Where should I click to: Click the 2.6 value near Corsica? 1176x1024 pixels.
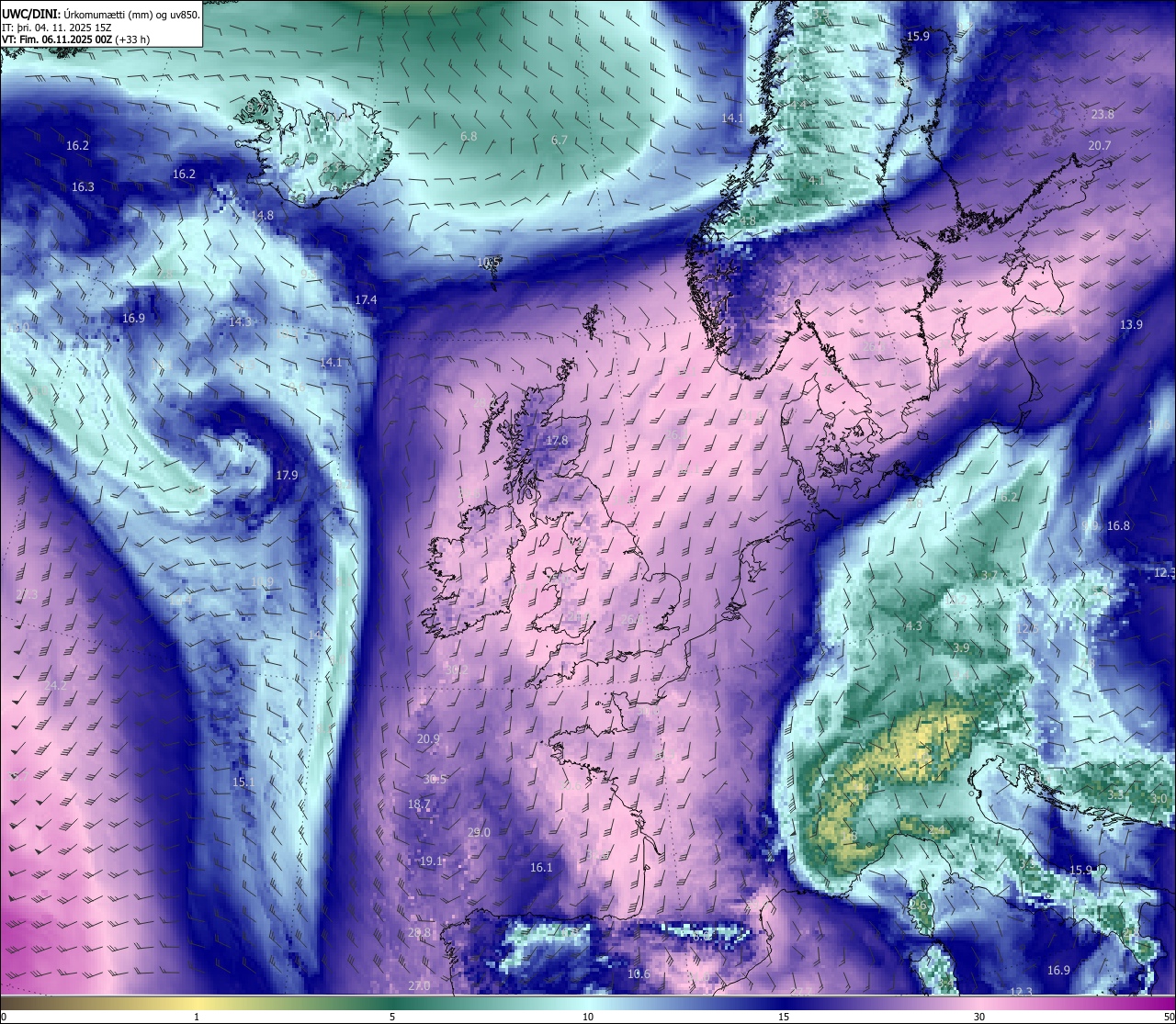918,906
